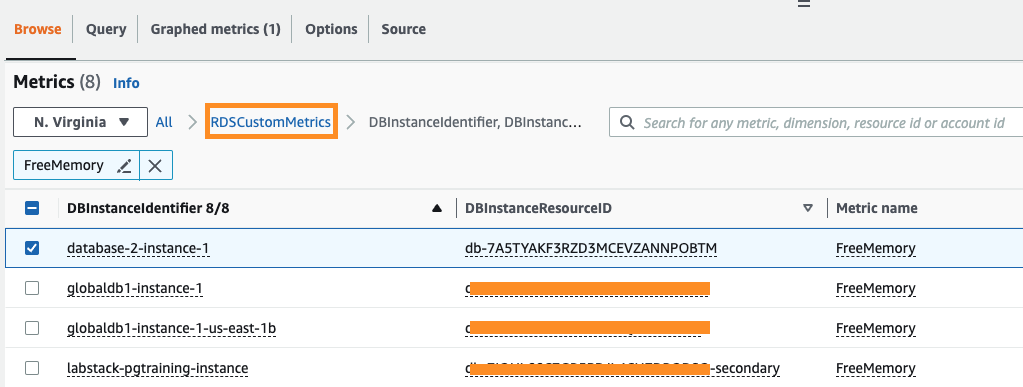The width and height of the screenshot is (1023, 387).
Task: Open database-2-instance-1 identifier
Action: pyautogui.click(x=138, y=248)
